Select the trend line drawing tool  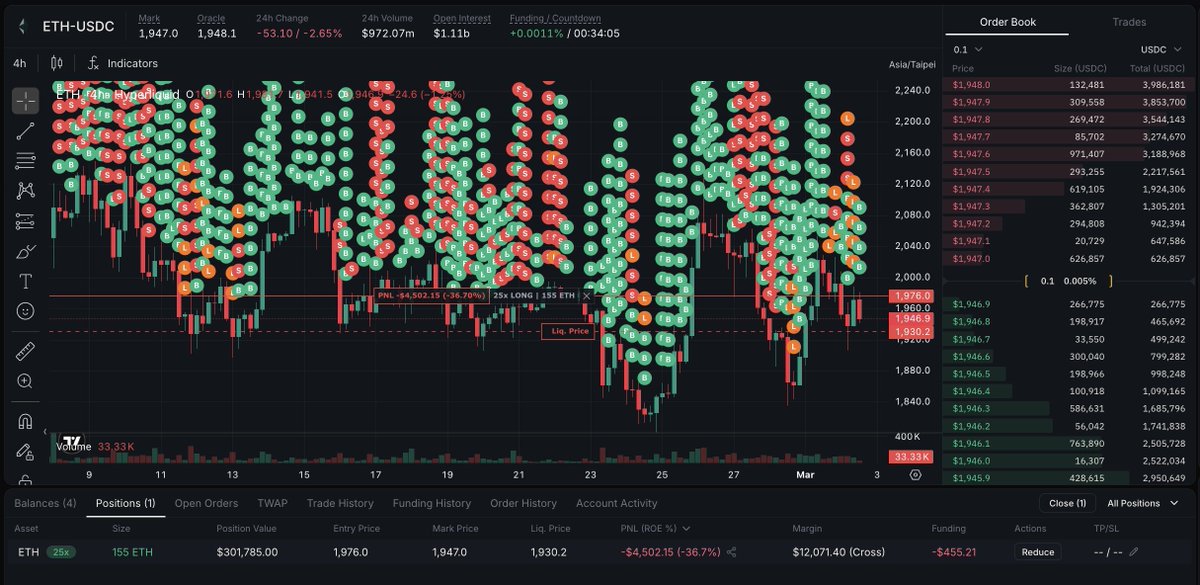pos(25,130)
